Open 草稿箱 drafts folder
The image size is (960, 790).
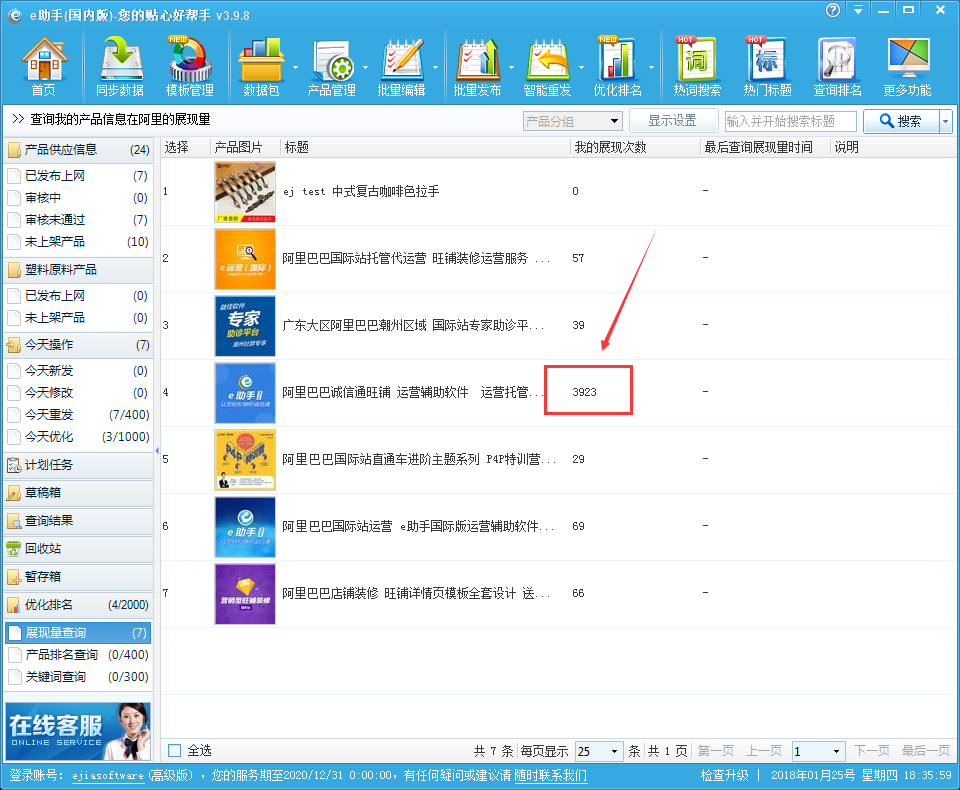point(78,492)
